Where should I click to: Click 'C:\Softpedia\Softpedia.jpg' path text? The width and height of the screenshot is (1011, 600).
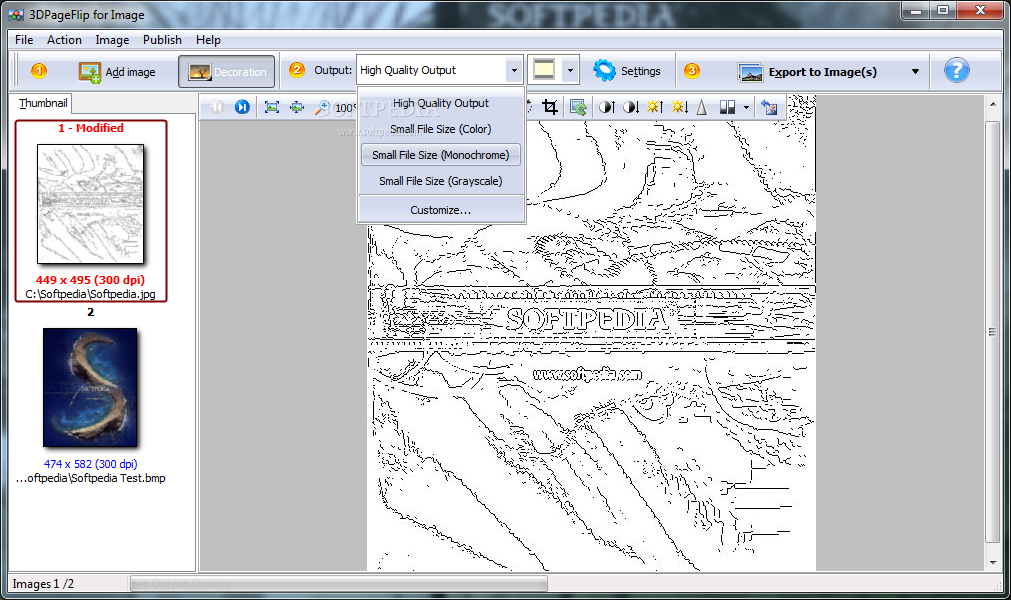[90, 294]
